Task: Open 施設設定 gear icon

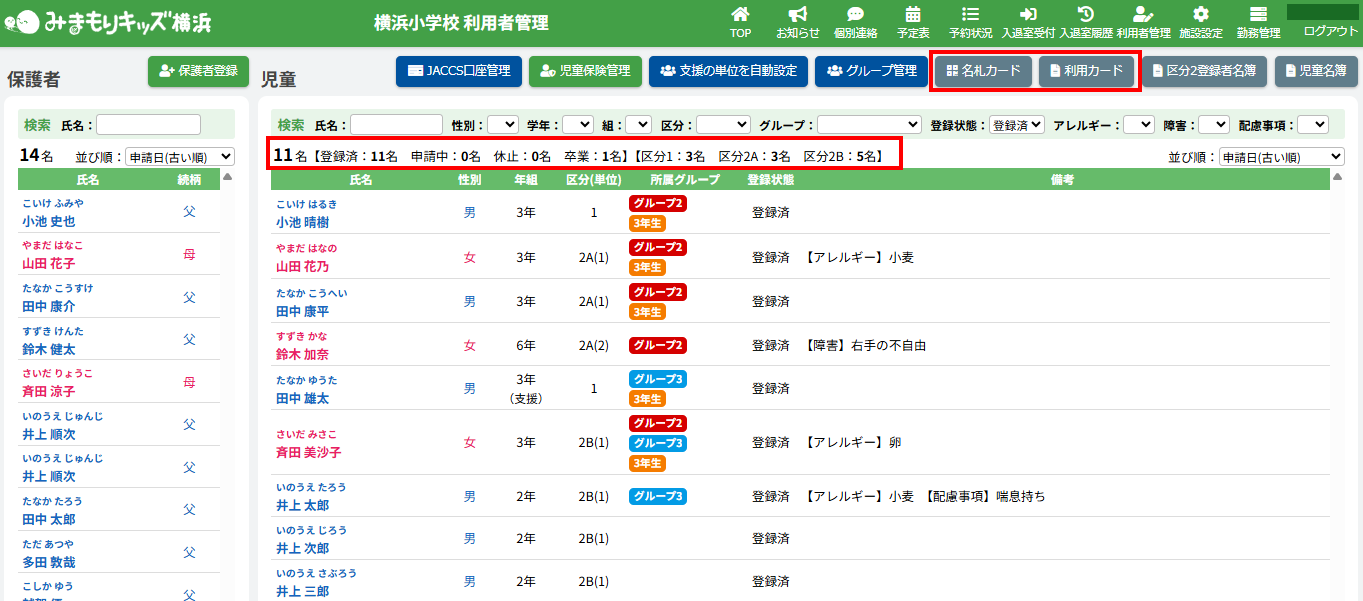Action: tap(1201, 15)
